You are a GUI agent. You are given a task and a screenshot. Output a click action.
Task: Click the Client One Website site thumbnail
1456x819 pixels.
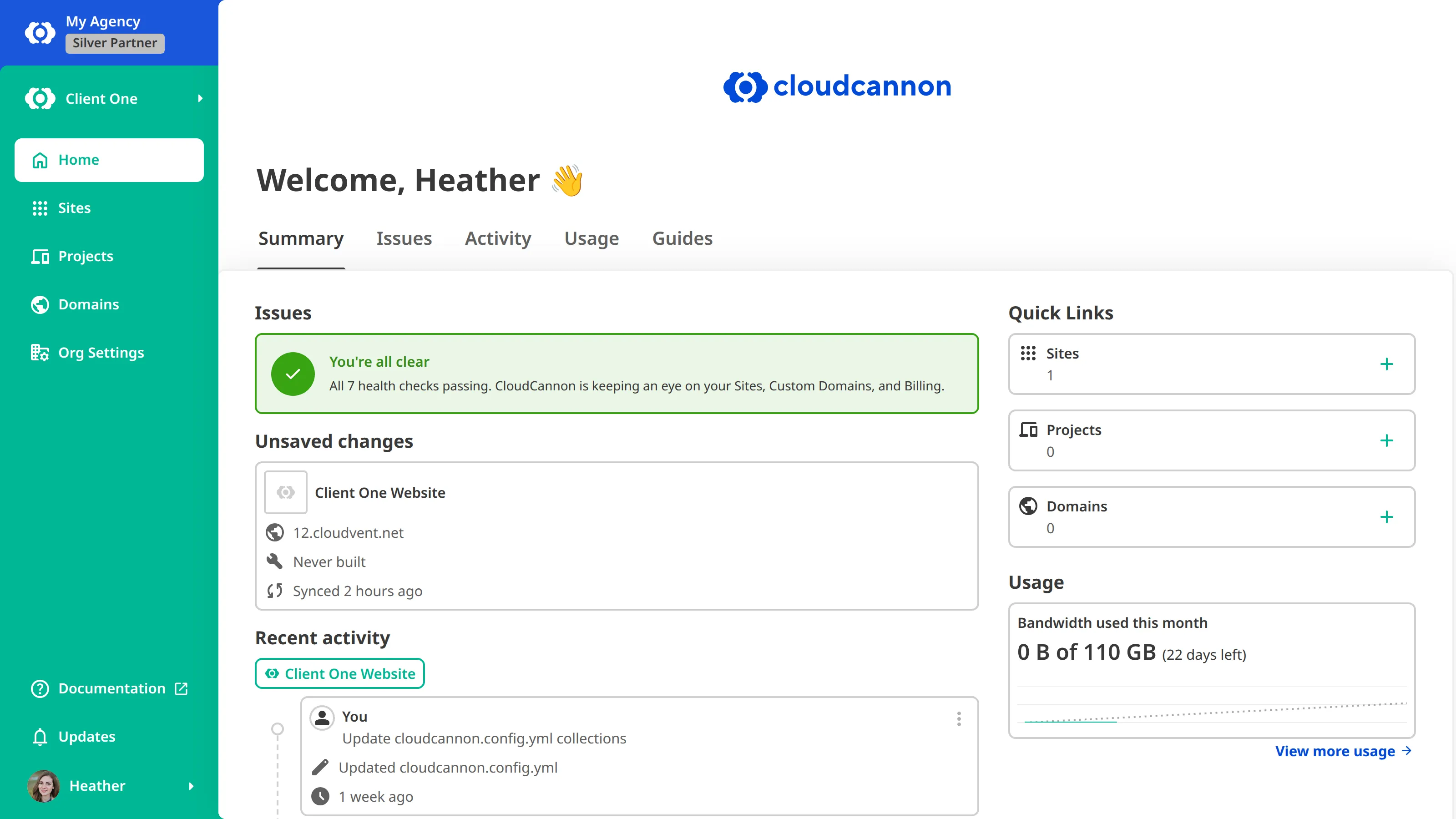(x=285, y=492)
